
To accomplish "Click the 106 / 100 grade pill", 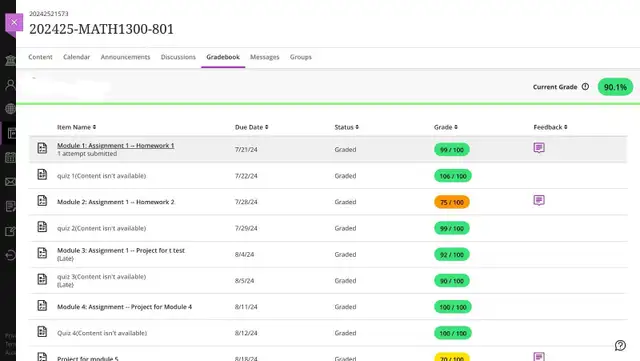I will coord(453,176).
